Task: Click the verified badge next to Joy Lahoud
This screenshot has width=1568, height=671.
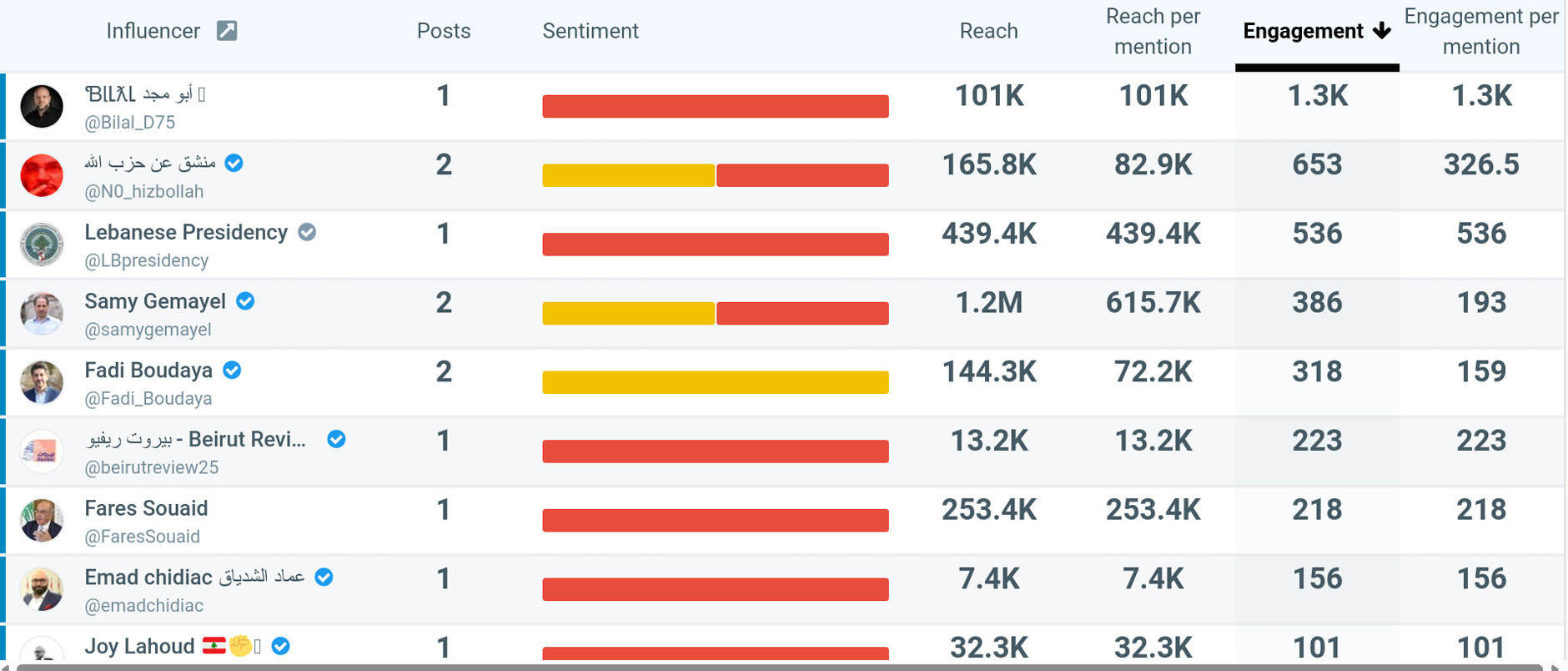Action: (x=281, y=647)
